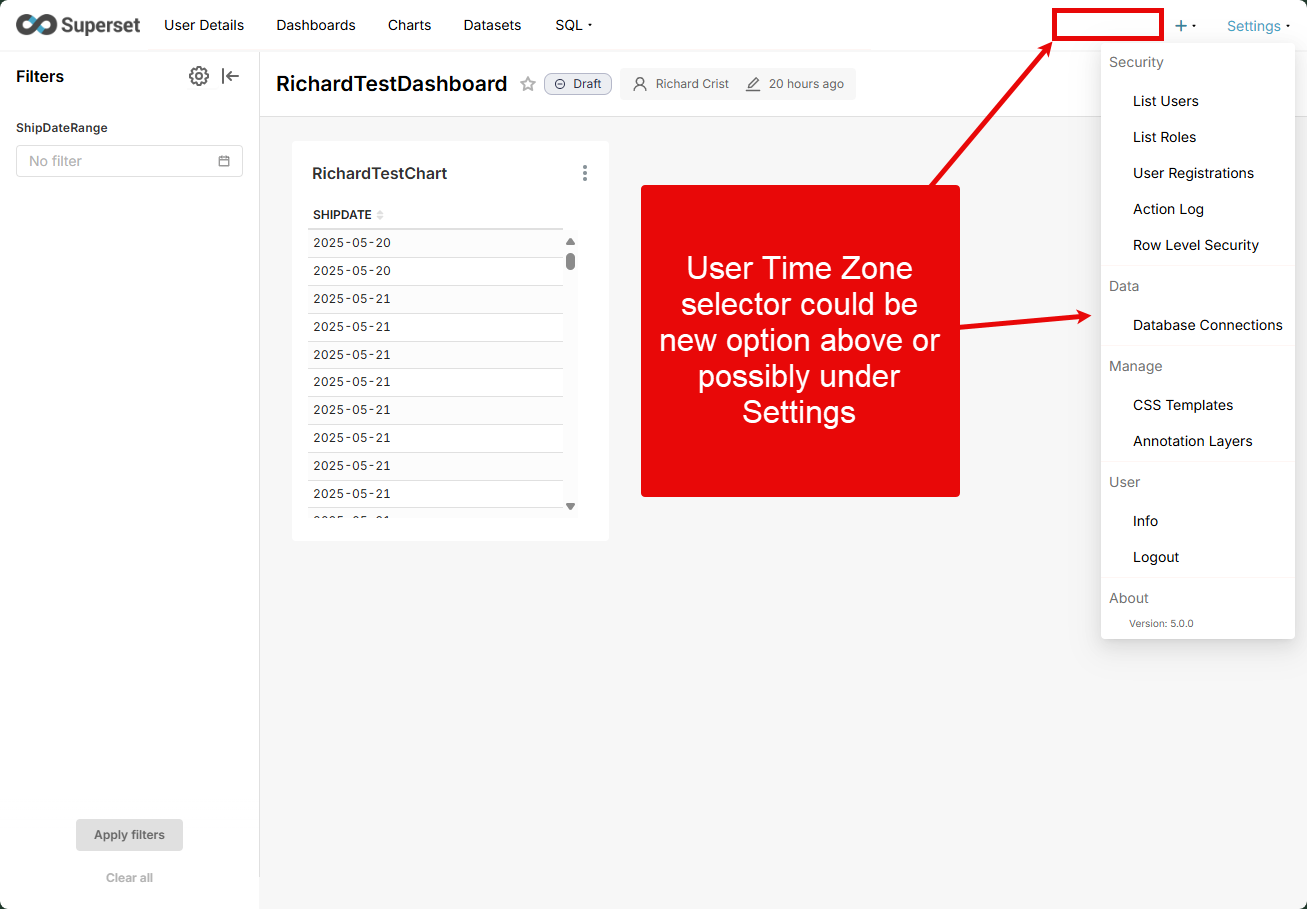Open RichardTestChart three-dot menu
This screenshot has height=909, width=1307.
585,173
